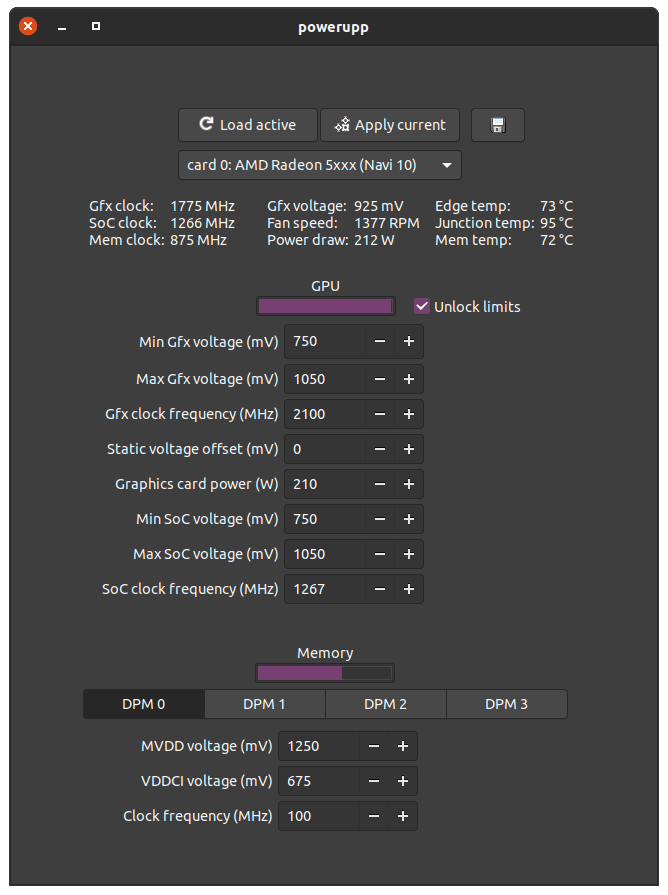Increase MVDD voltage with plus

(403, 746)
